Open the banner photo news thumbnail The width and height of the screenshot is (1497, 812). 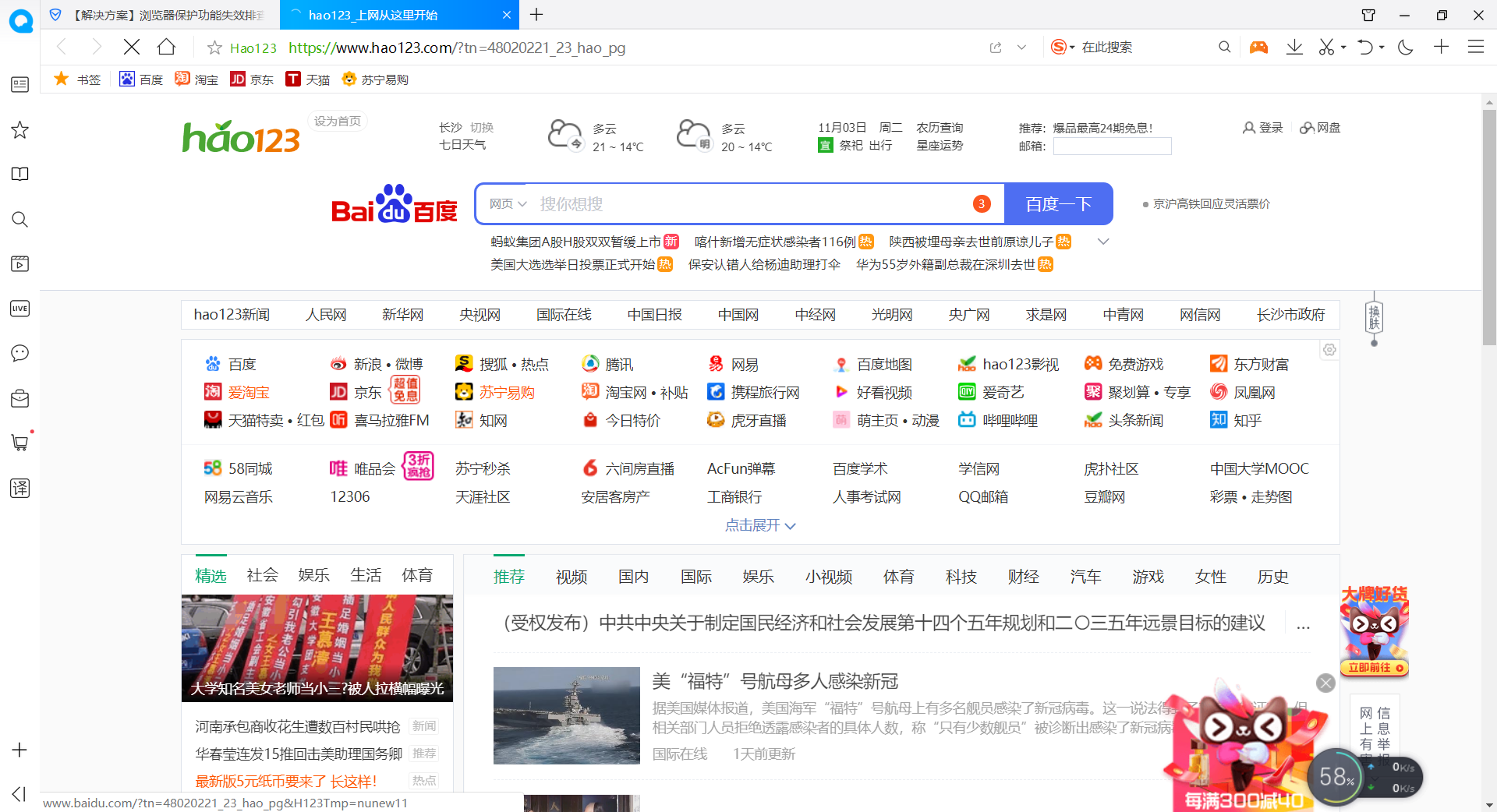[317, 648]
